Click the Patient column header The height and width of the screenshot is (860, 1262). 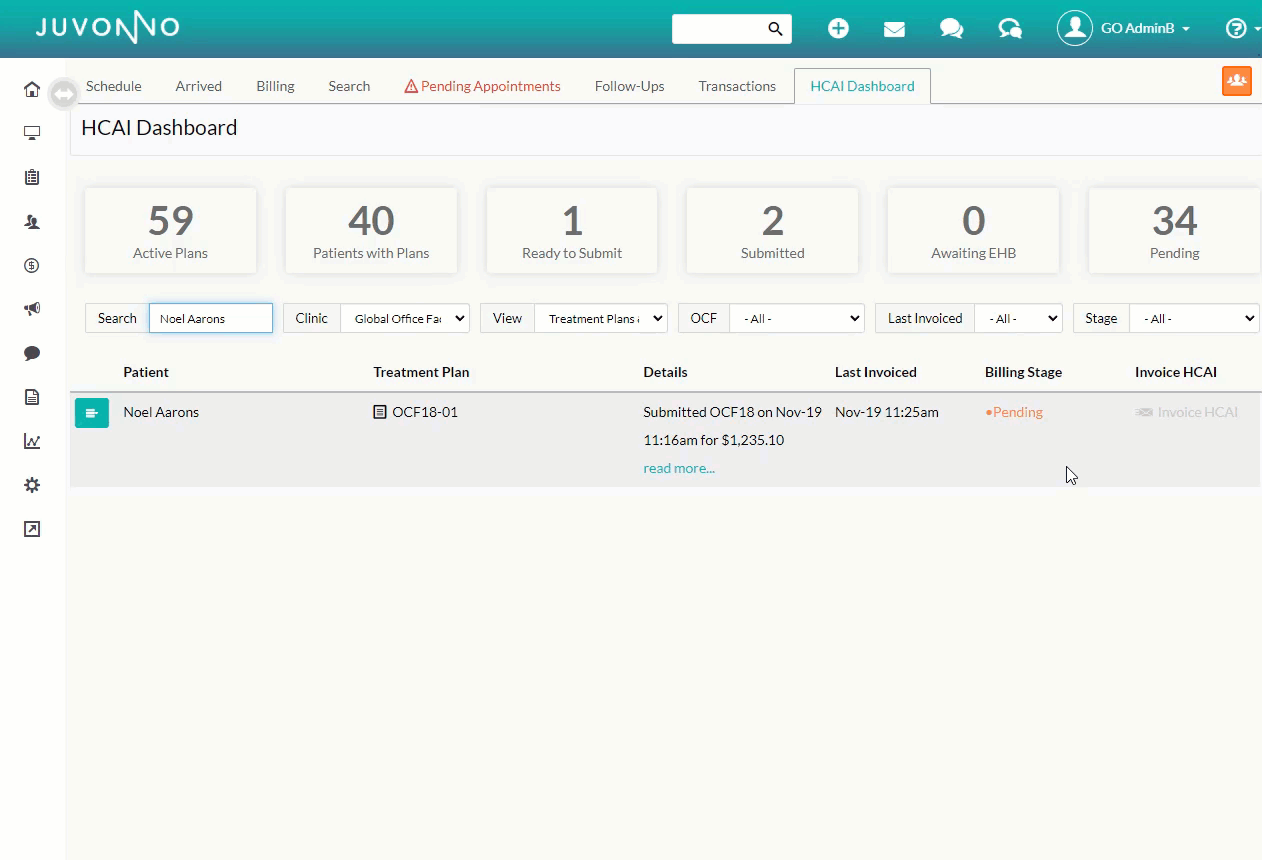point(146,372)
